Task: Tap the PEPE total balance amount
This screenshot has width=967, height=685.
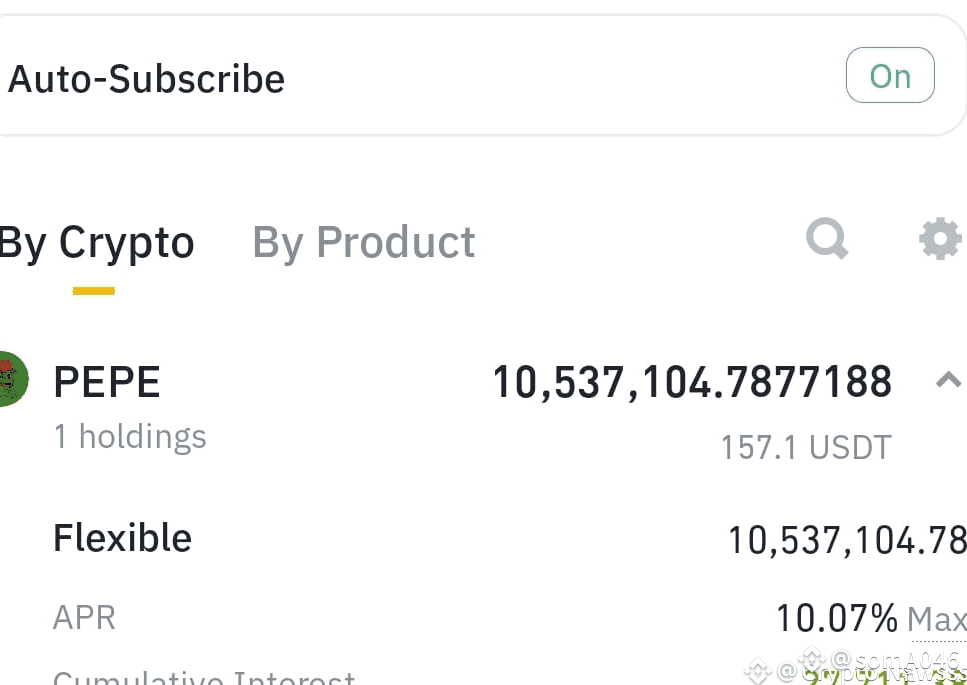Action: (693, 382)
